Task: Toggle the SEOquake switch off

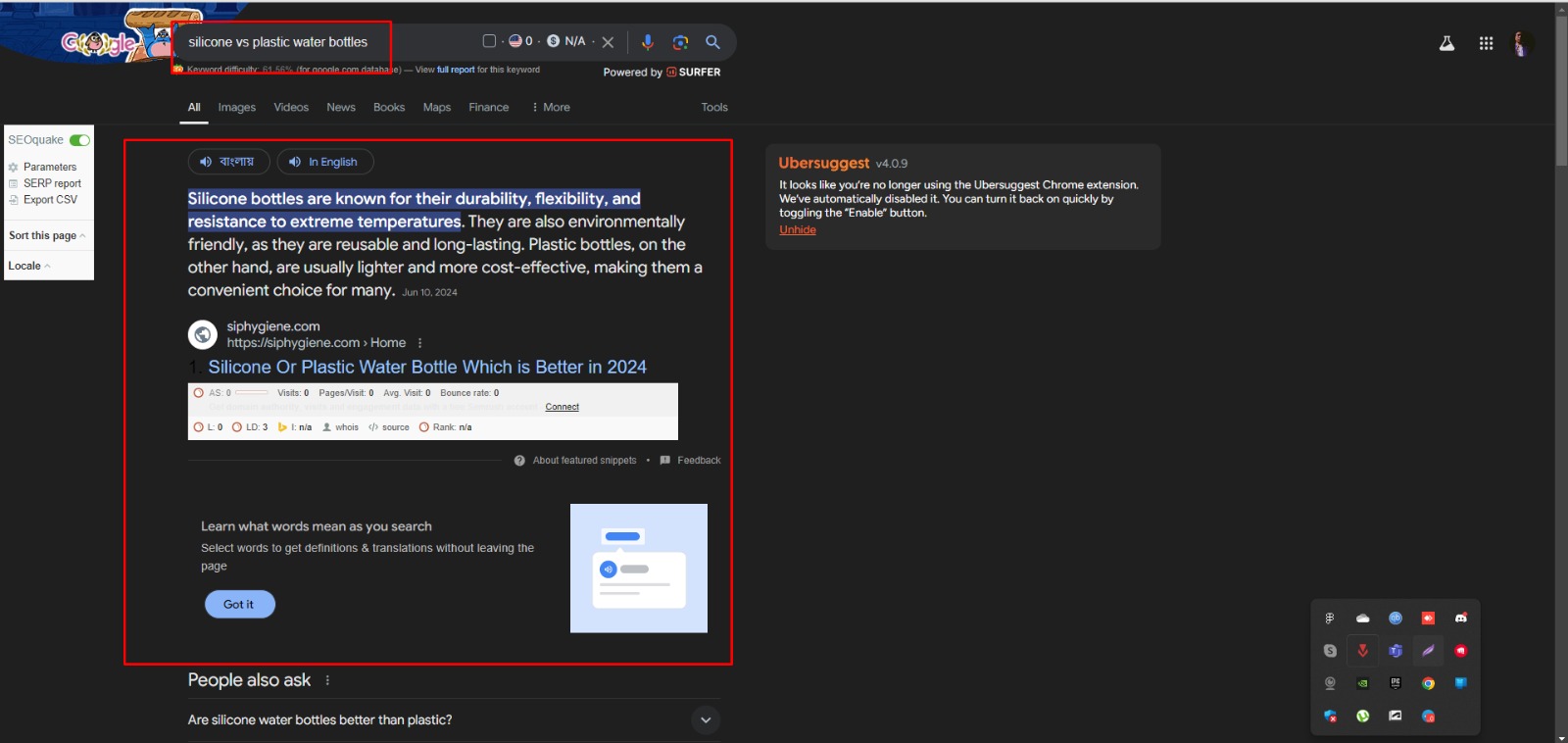Action: (79, 140)
